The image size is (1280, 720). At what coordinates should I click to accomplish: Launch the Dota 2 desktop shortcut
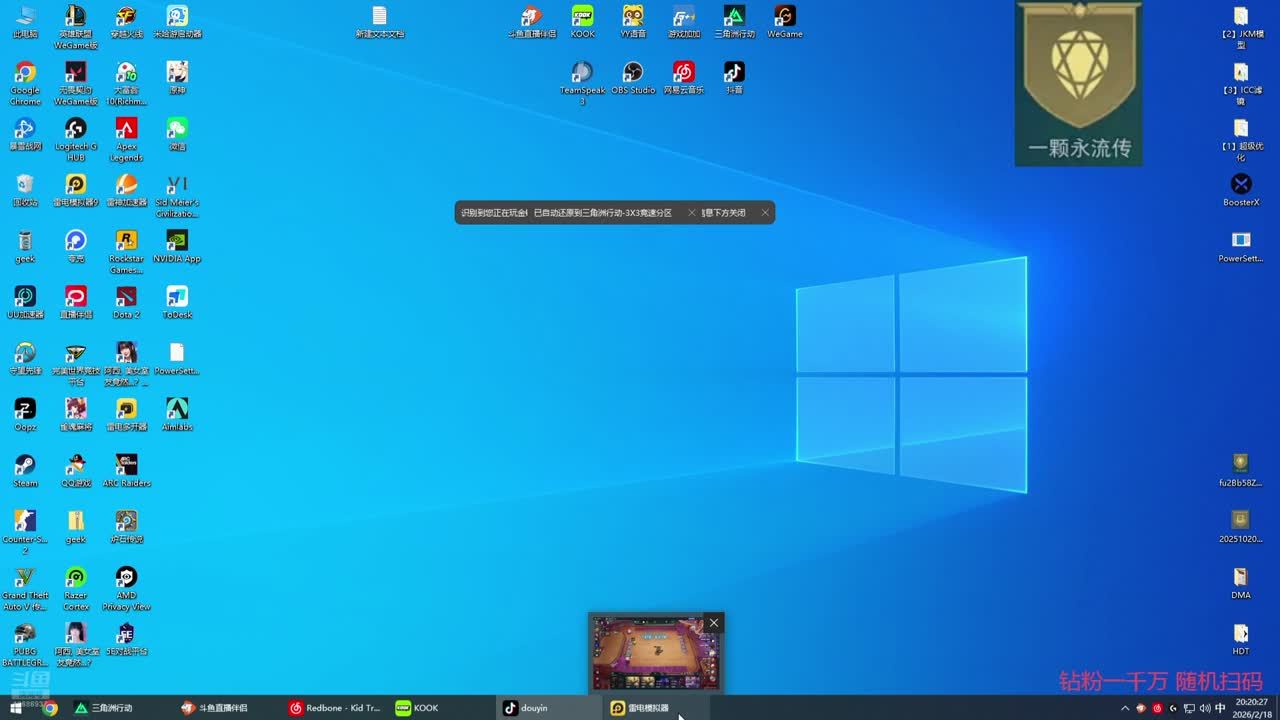point(126,298)
